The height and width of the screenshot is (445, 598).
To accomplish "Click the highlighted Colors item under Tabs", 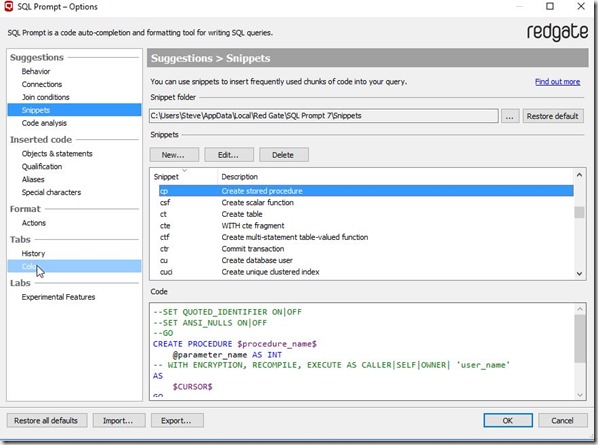I will click(x=74, y=266).
